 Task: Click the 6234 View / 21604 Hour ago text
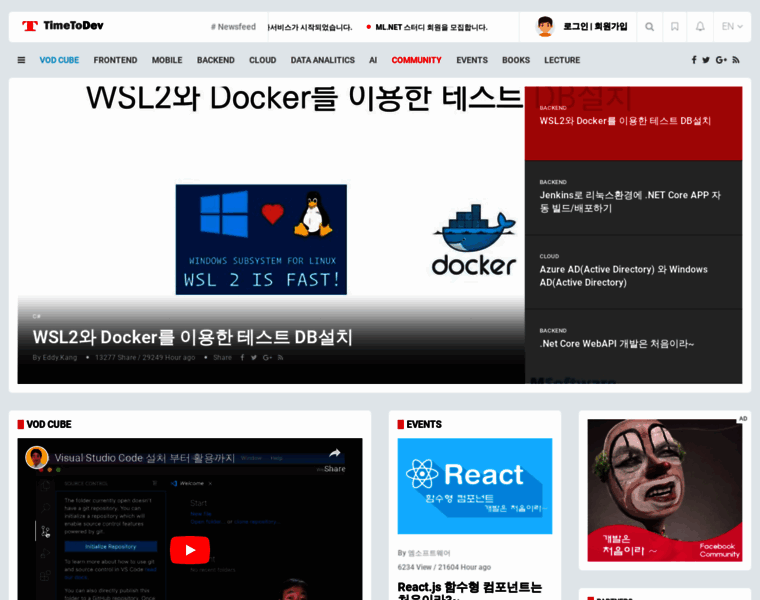444,567
